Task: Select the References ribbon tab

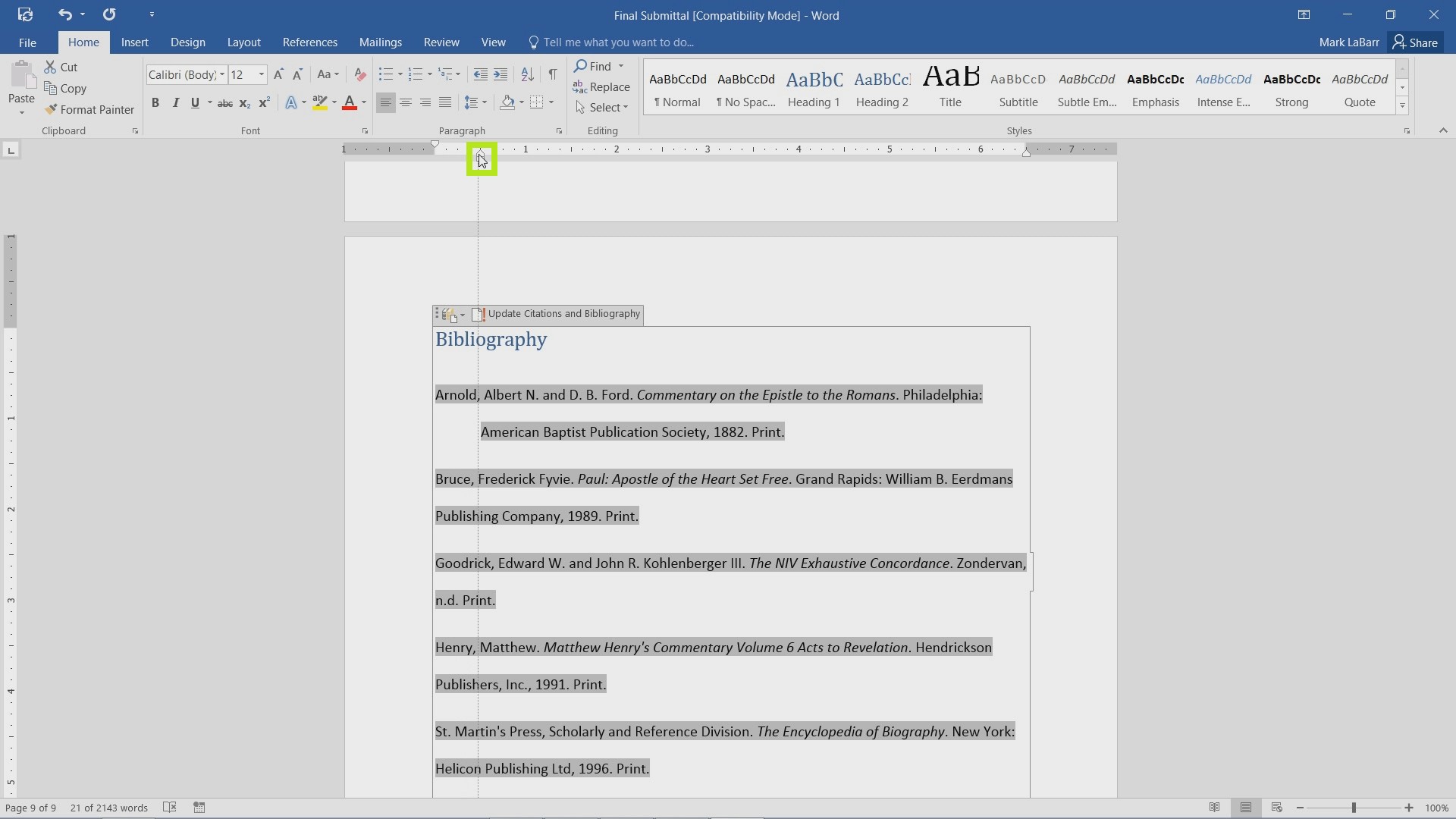Action: click(309, 42)
